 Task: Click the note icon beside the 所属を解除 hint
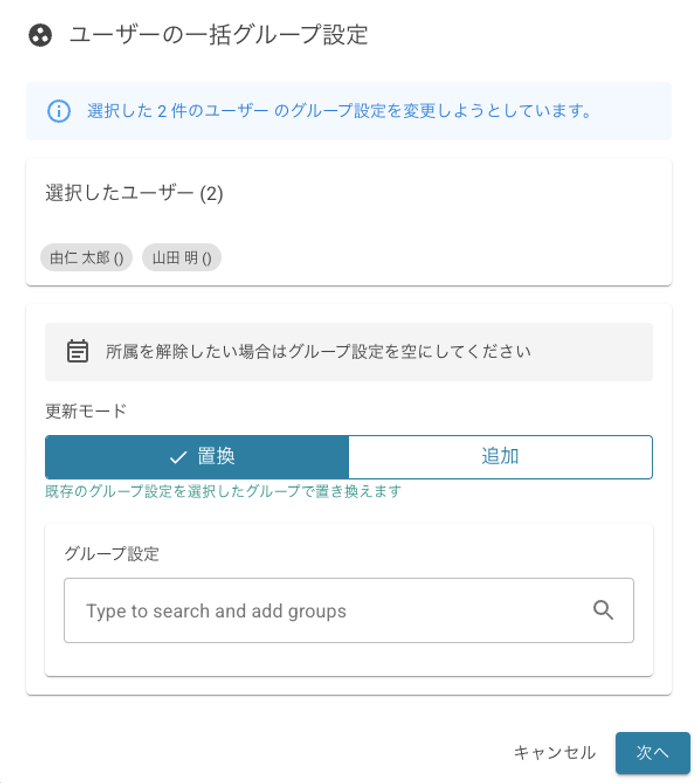pos(77,351)
